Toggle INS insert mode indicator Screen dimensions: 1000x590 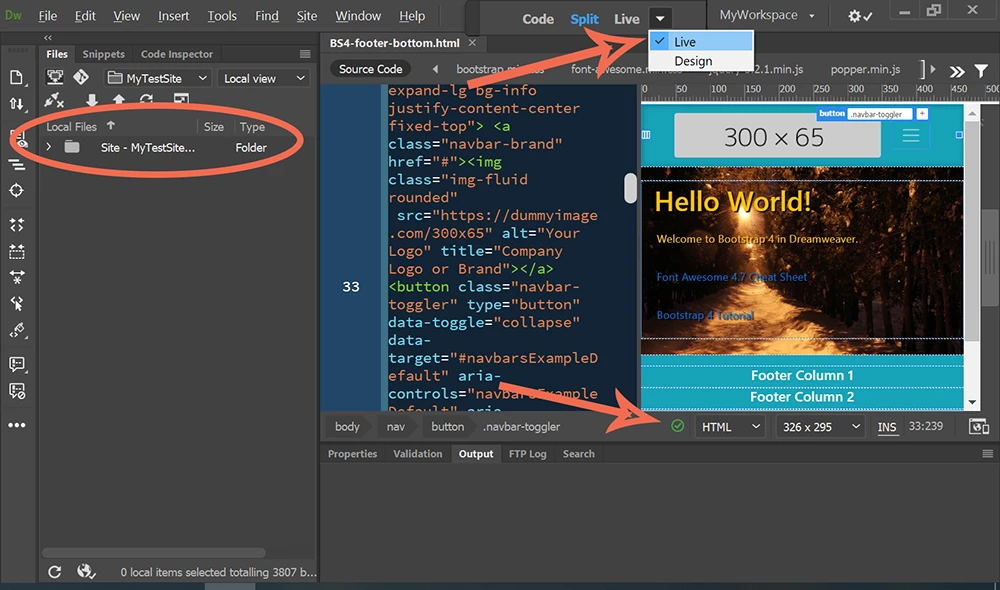[887, 427]
